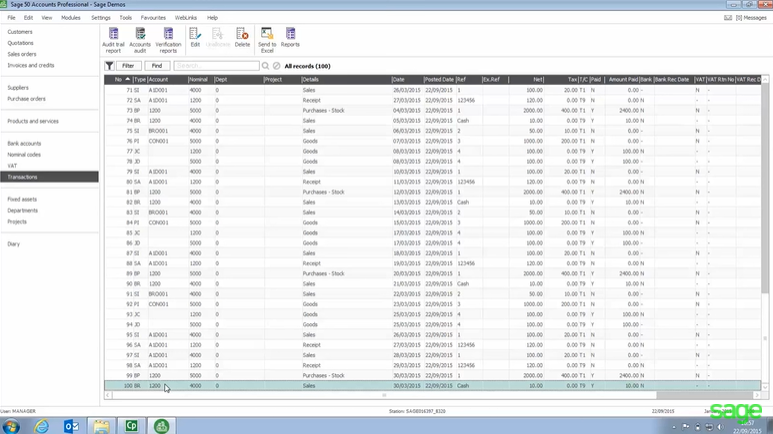Sort by the Posted Date column header
The width and height of the screenshot is (773, 434).
(x=439, y=79)
